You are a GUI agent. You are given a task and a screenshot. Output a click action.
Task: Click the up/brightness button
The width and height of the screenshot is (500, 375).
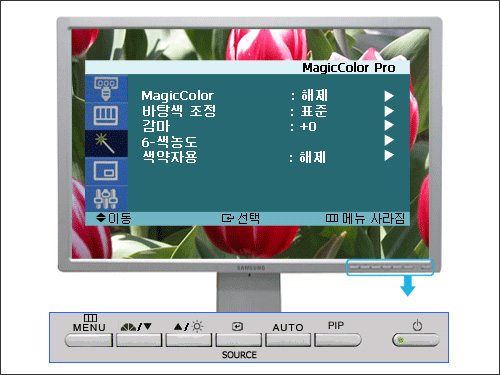[x=189, y=340]
